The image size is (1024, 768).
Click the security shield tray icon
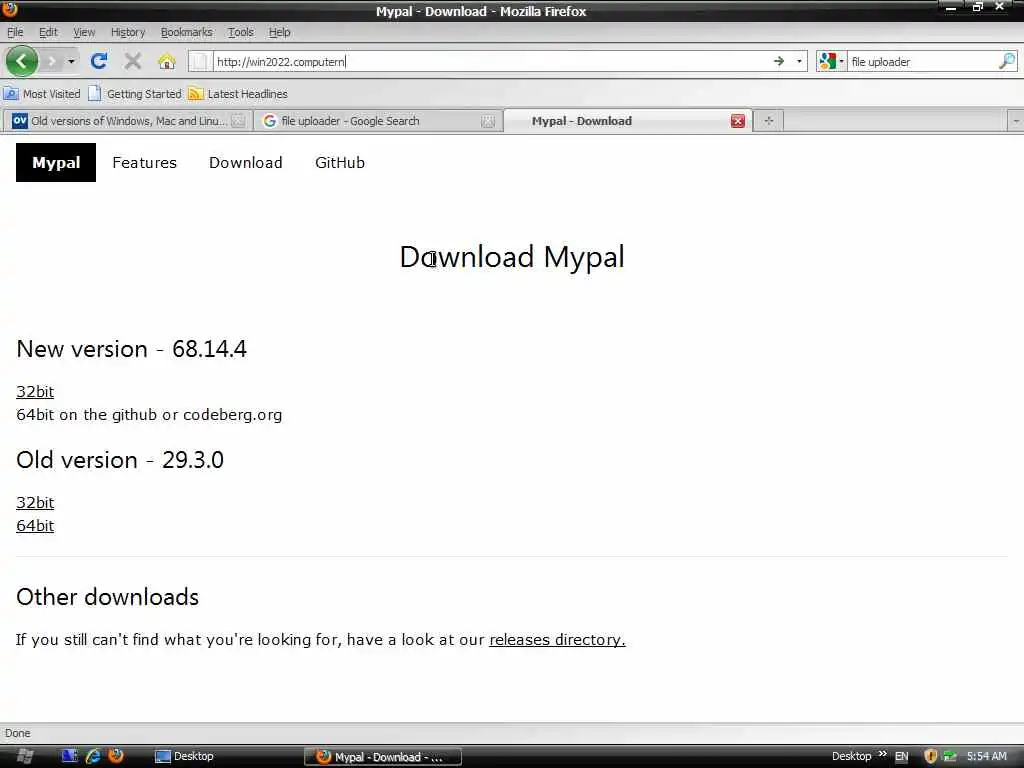click(x=931, y=756)
